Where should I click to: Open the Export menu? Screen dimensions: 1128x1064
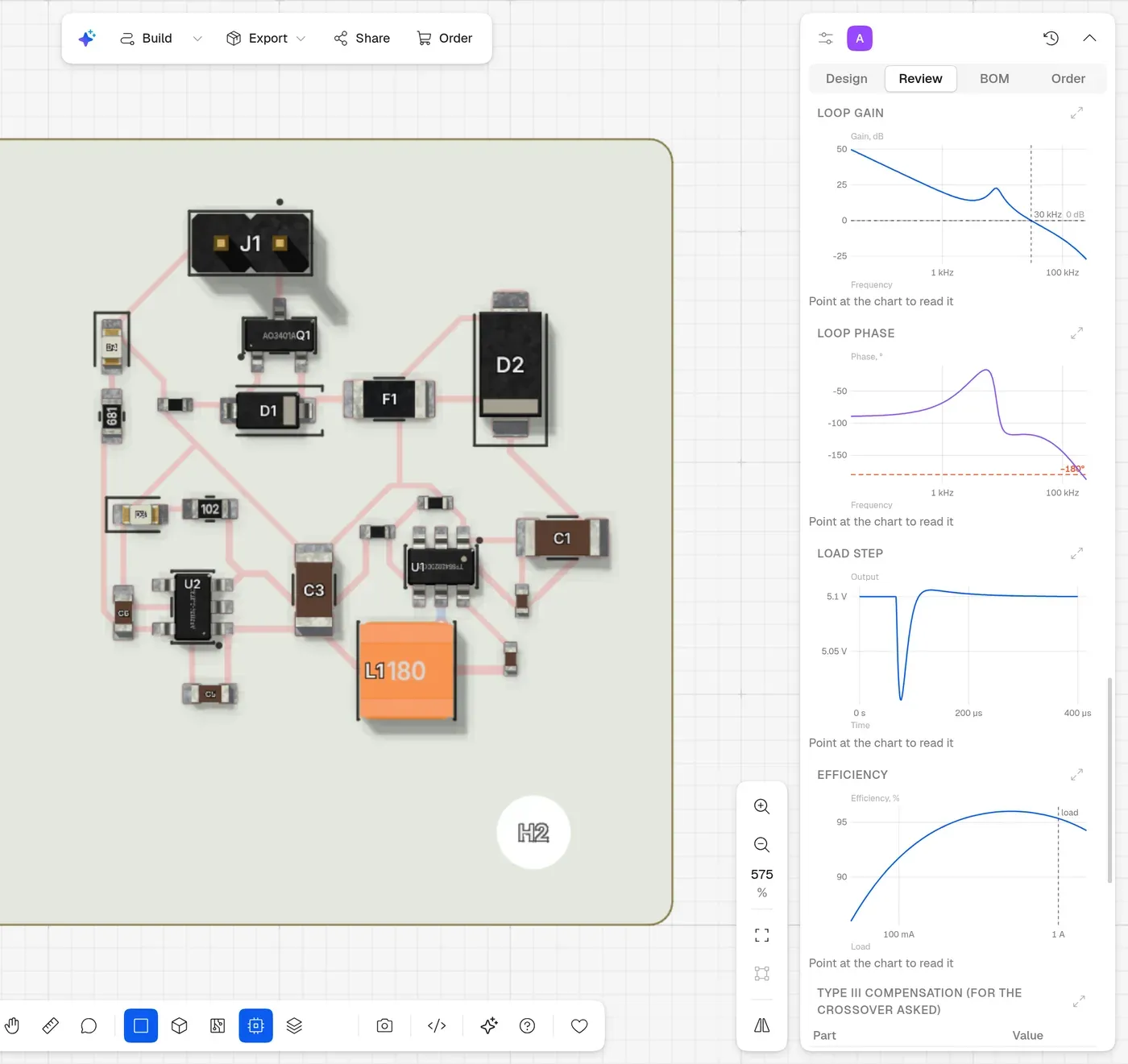tap(257, 38)
